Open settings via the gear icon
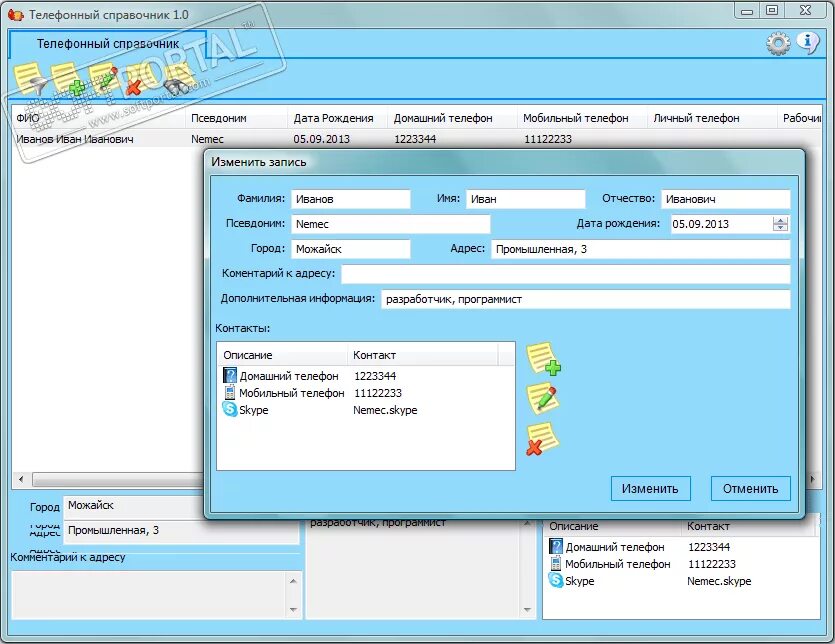835x644 pixels. (778, 43)
